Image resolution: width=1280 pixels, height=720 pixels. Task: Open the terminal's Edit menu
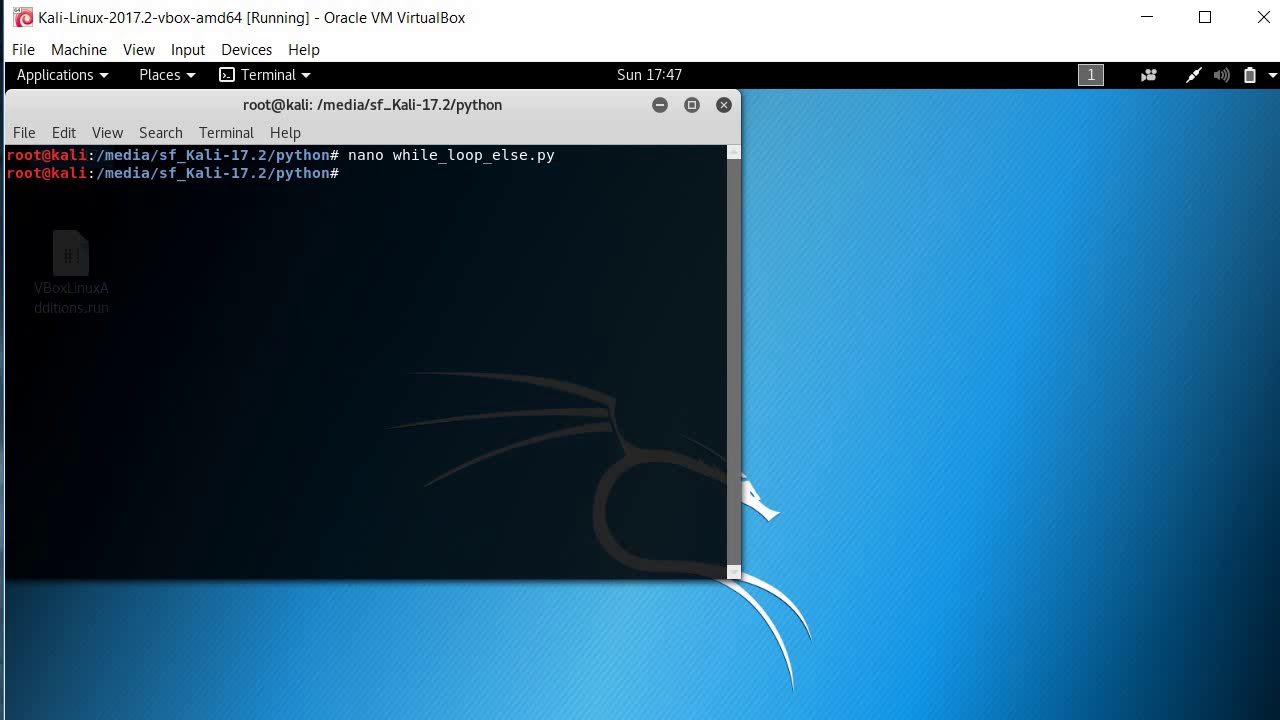tap(64, 132)
